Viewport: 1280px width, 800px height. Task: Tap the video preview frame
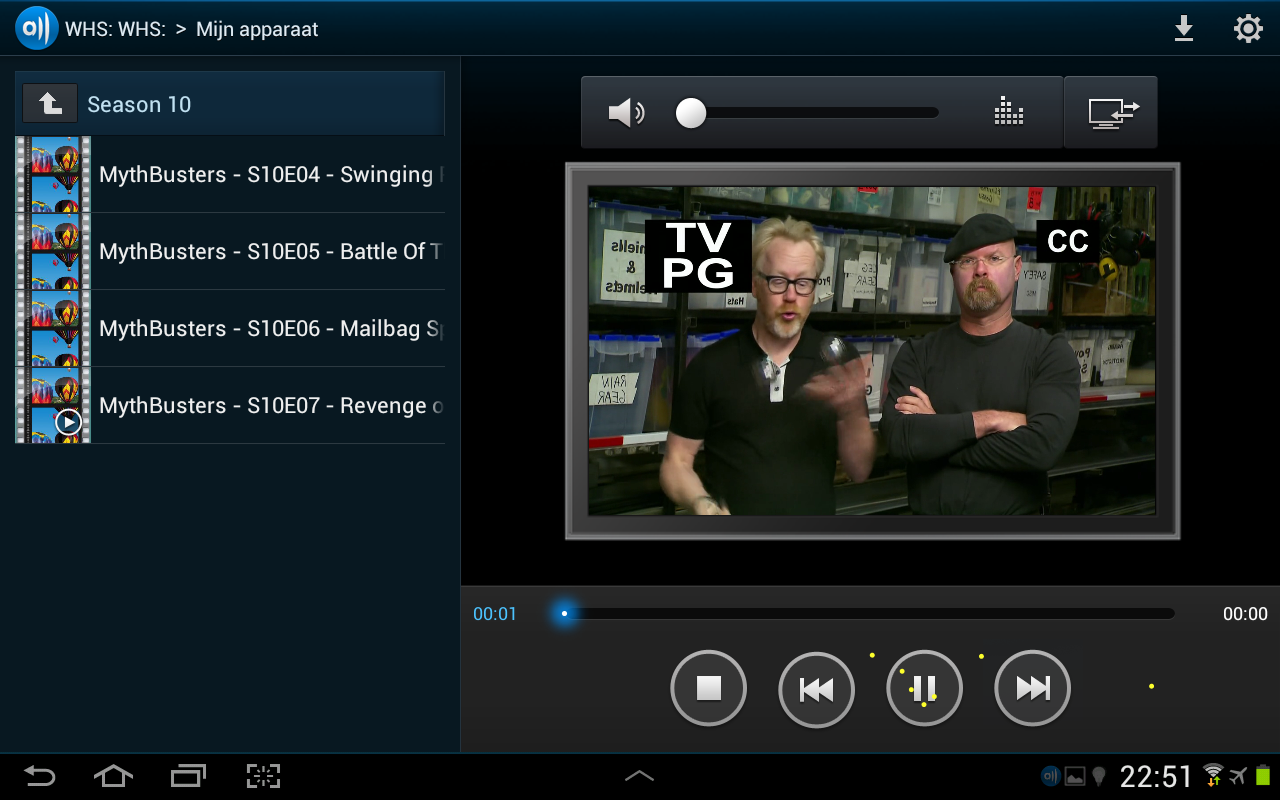click(x=872, y=351)
